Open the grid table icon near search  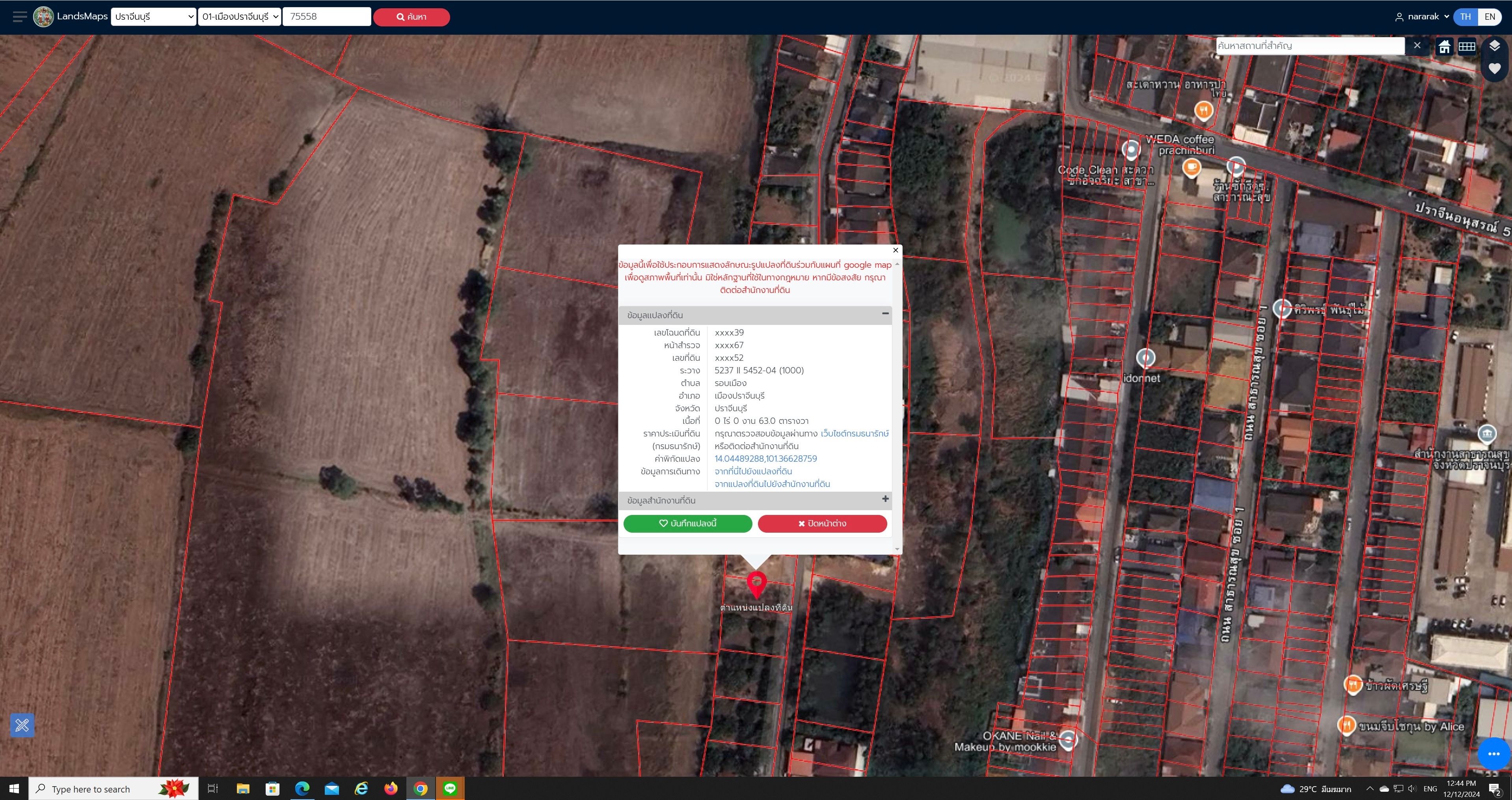click(1467, 47)
